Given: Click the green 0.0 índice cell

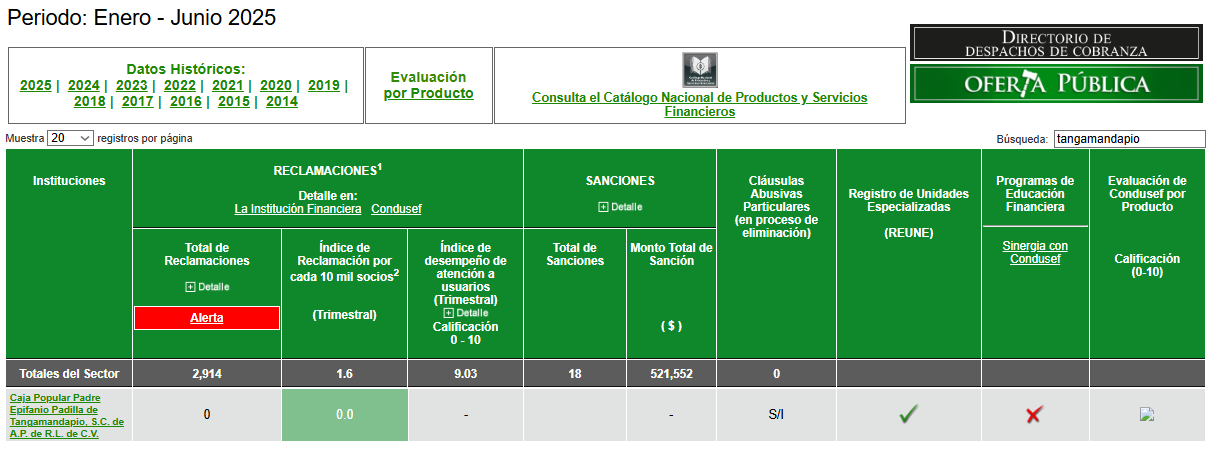Looking at the screenshot, I should (x=344, y=414).
